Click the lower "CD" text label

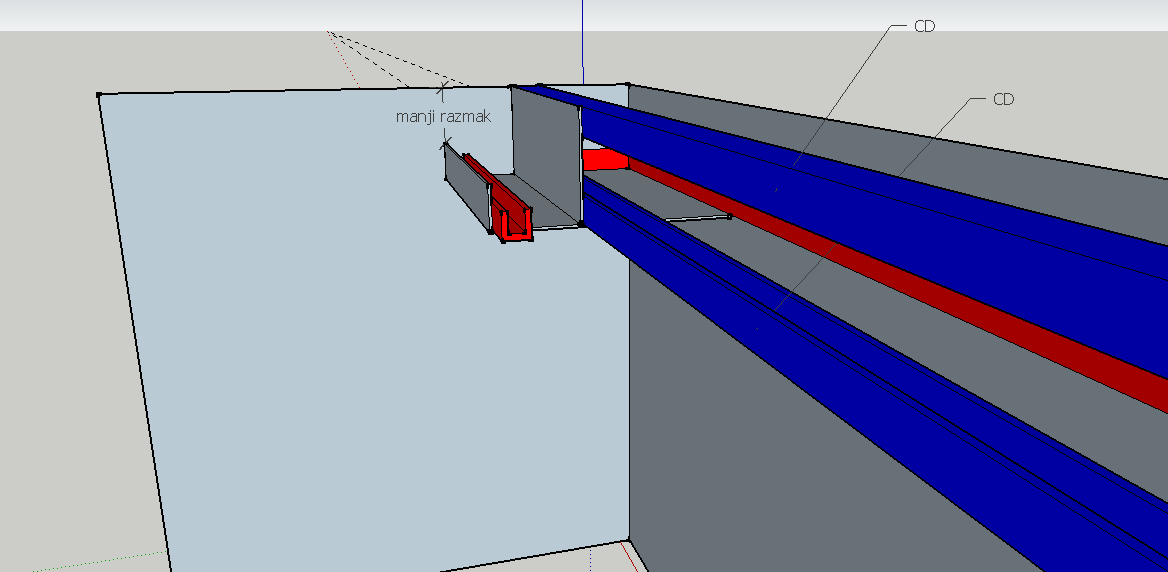coord(1003,100)
